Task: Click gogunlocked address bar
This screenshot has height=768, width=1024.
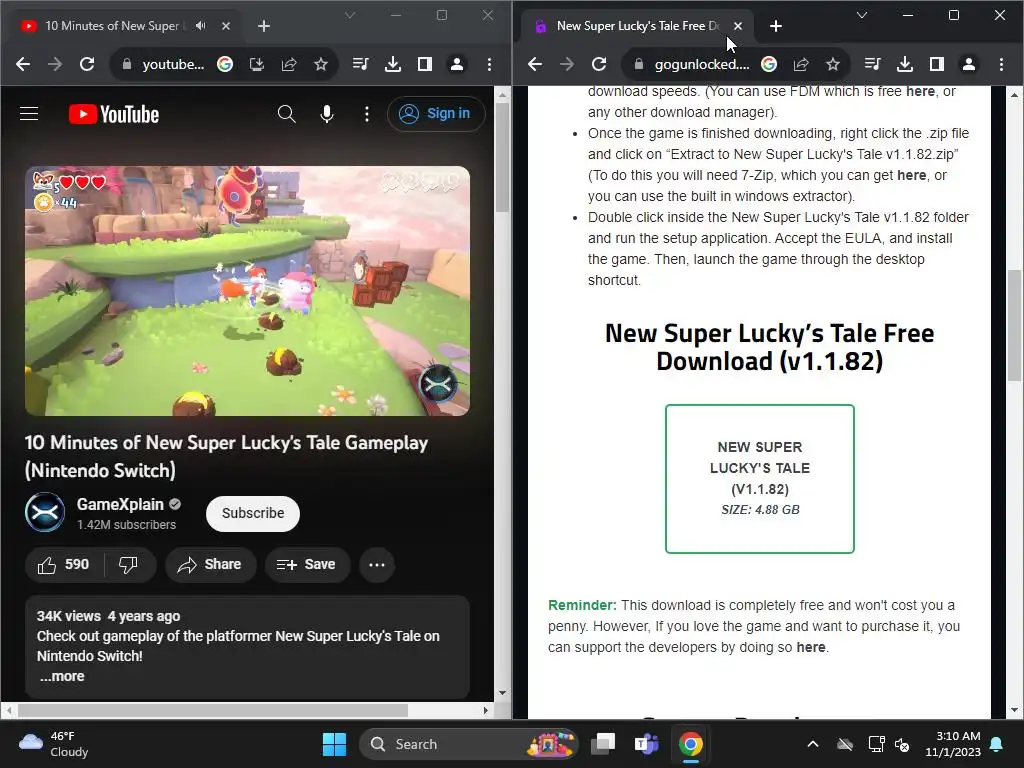Action: 702,64
